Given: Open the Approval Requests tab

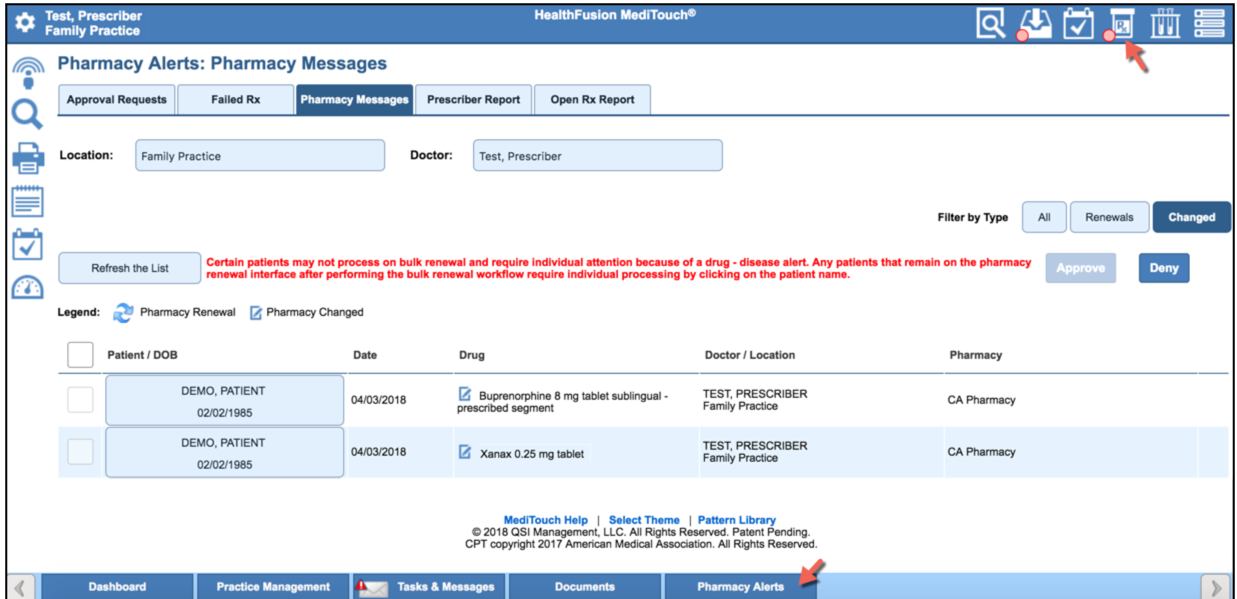Looking at the screenshot, I should tap(116, 99).
